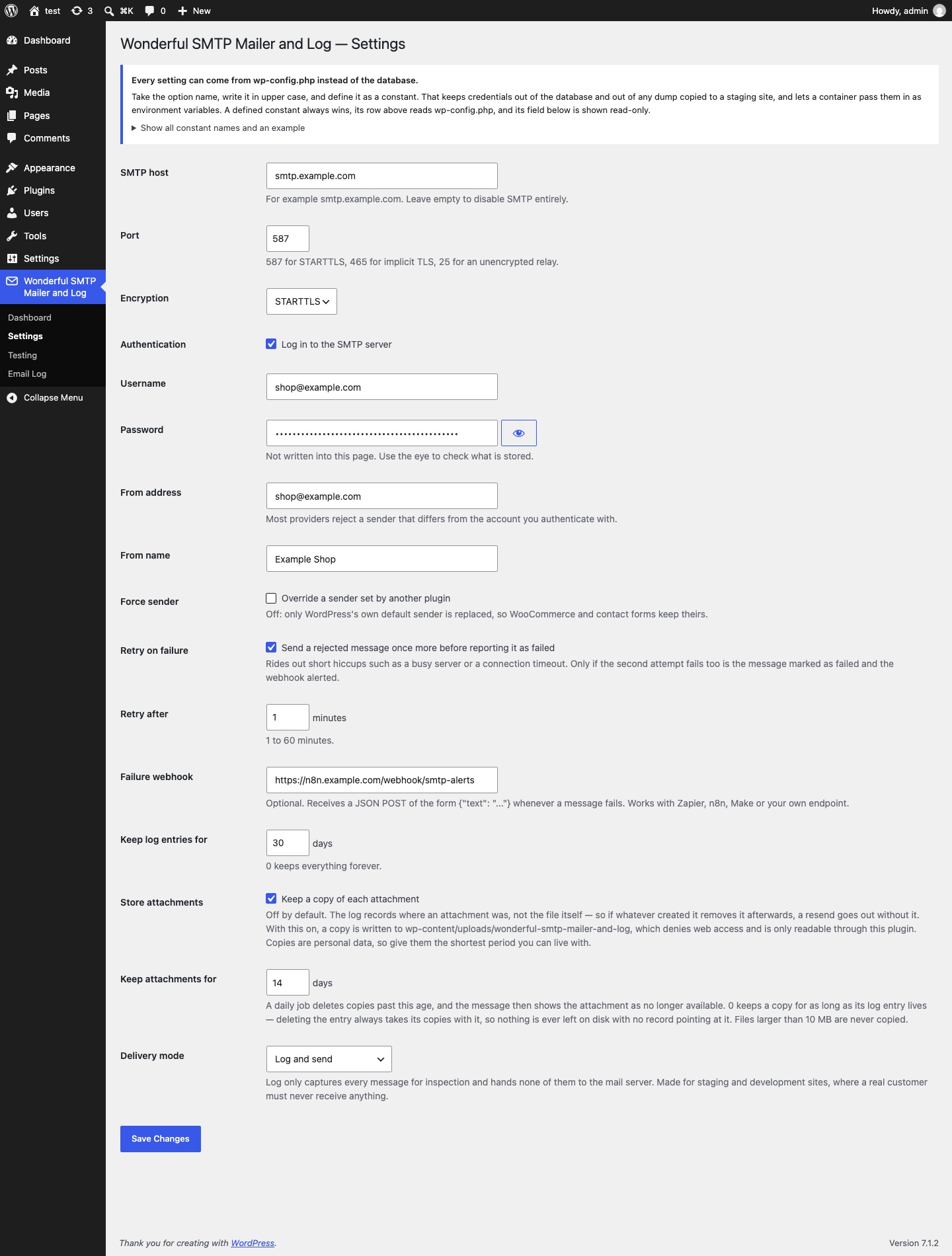Click the Username input field
The image size is (952, 1256).
[x=382, y=387]
